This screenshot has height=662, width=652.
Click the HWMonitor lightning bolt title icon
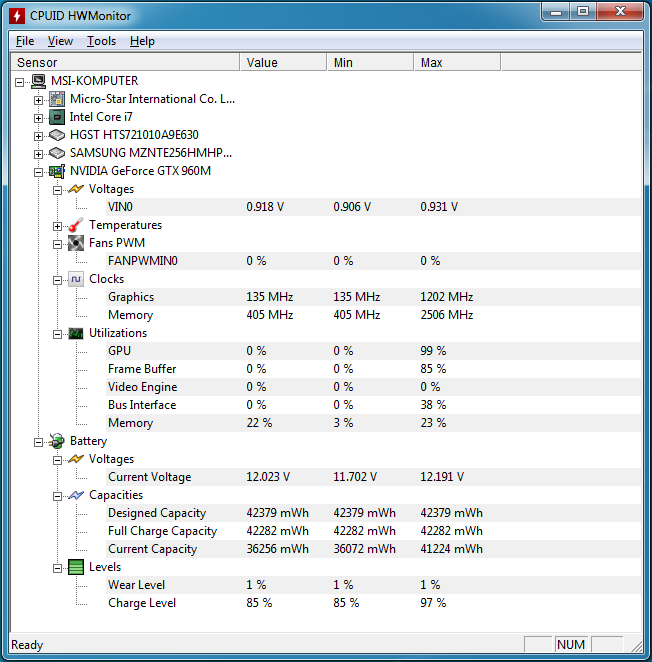(17, 16)
